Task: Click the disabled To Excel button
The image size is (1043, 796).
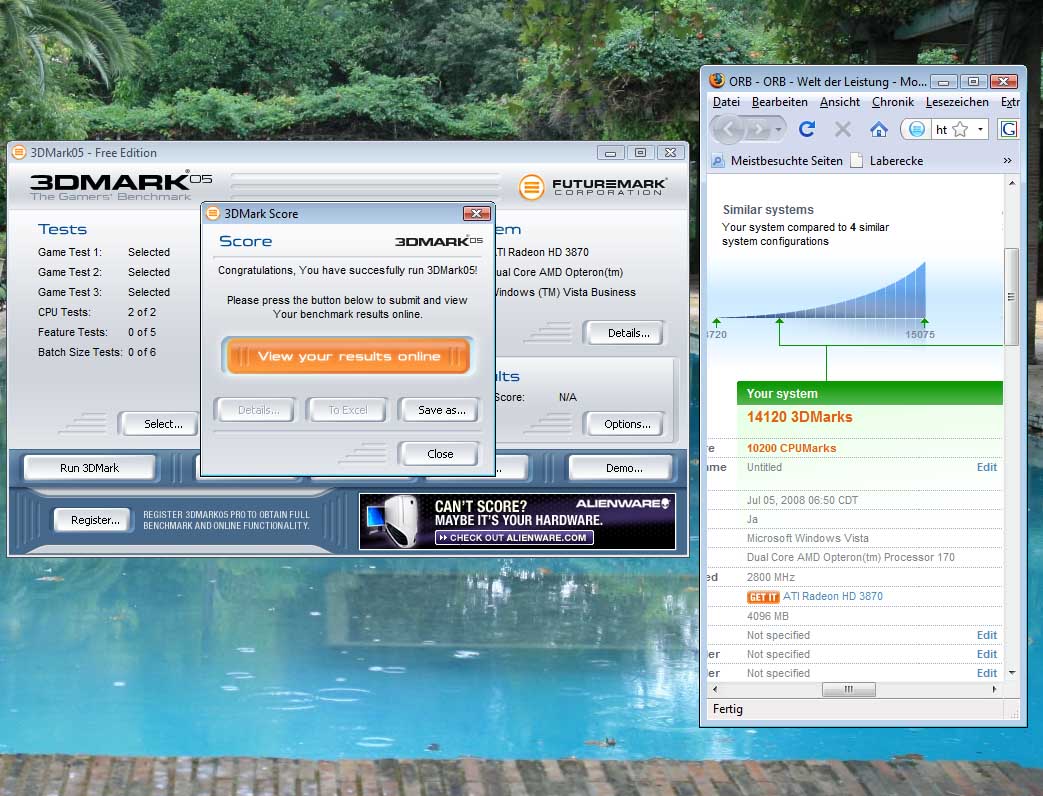Action: [x=347, y=410]
